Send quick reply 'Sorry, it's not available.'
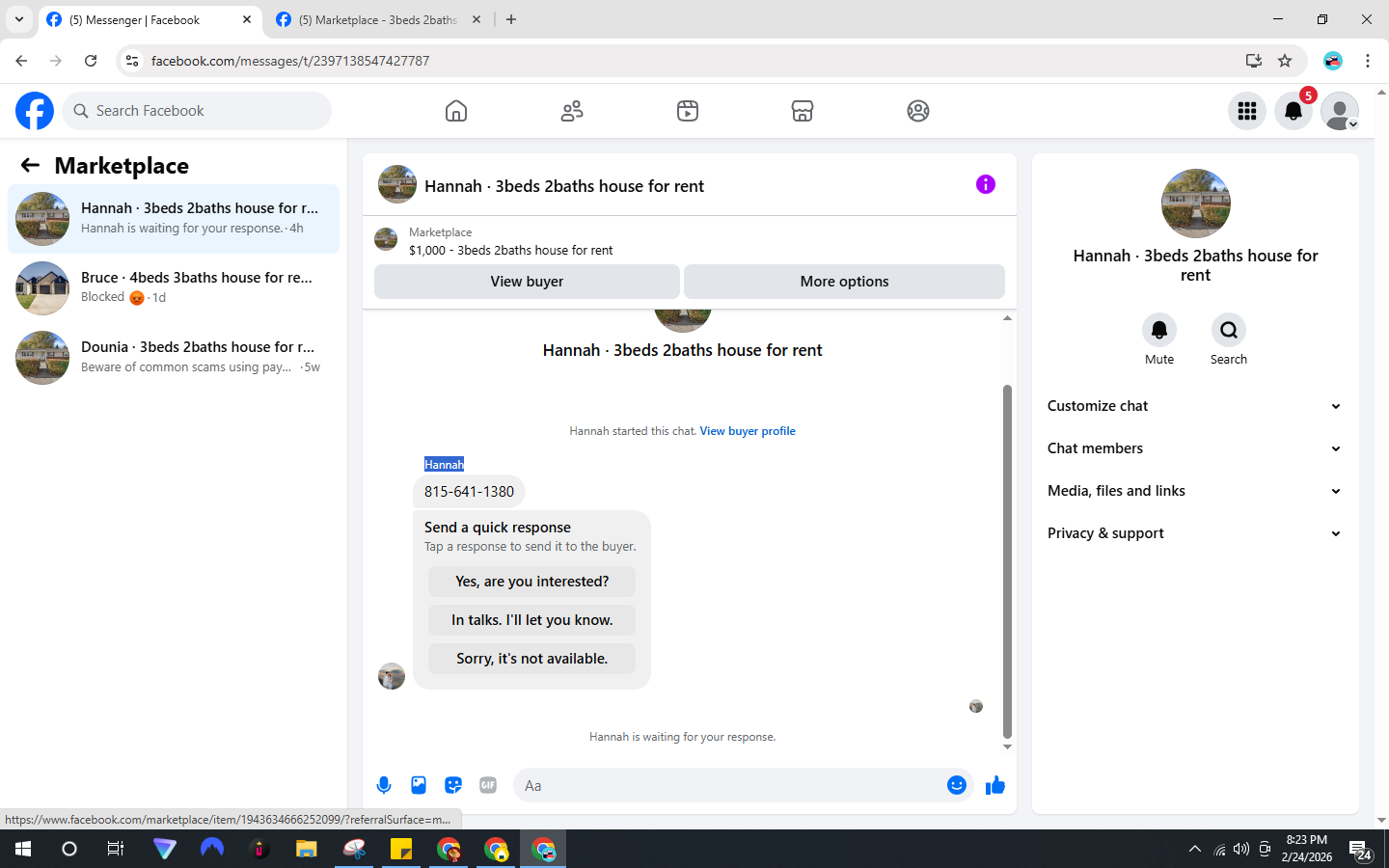This screenshot has width=1389, height=868. pyautogui.click(x=531, y=659)
